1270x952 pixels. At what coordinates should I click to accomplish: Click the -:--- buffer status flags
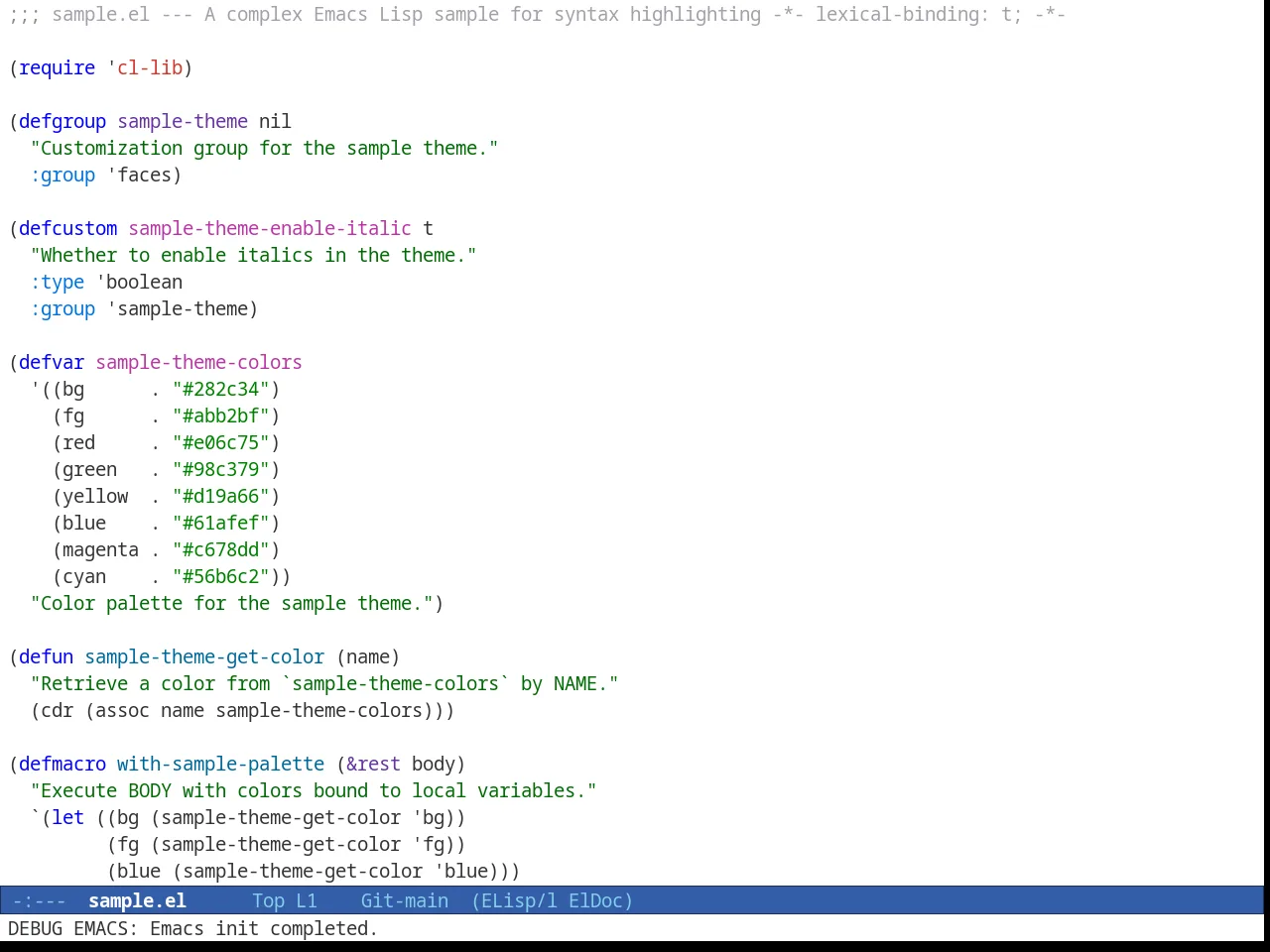pyautogui.click(x=39, y=900)
